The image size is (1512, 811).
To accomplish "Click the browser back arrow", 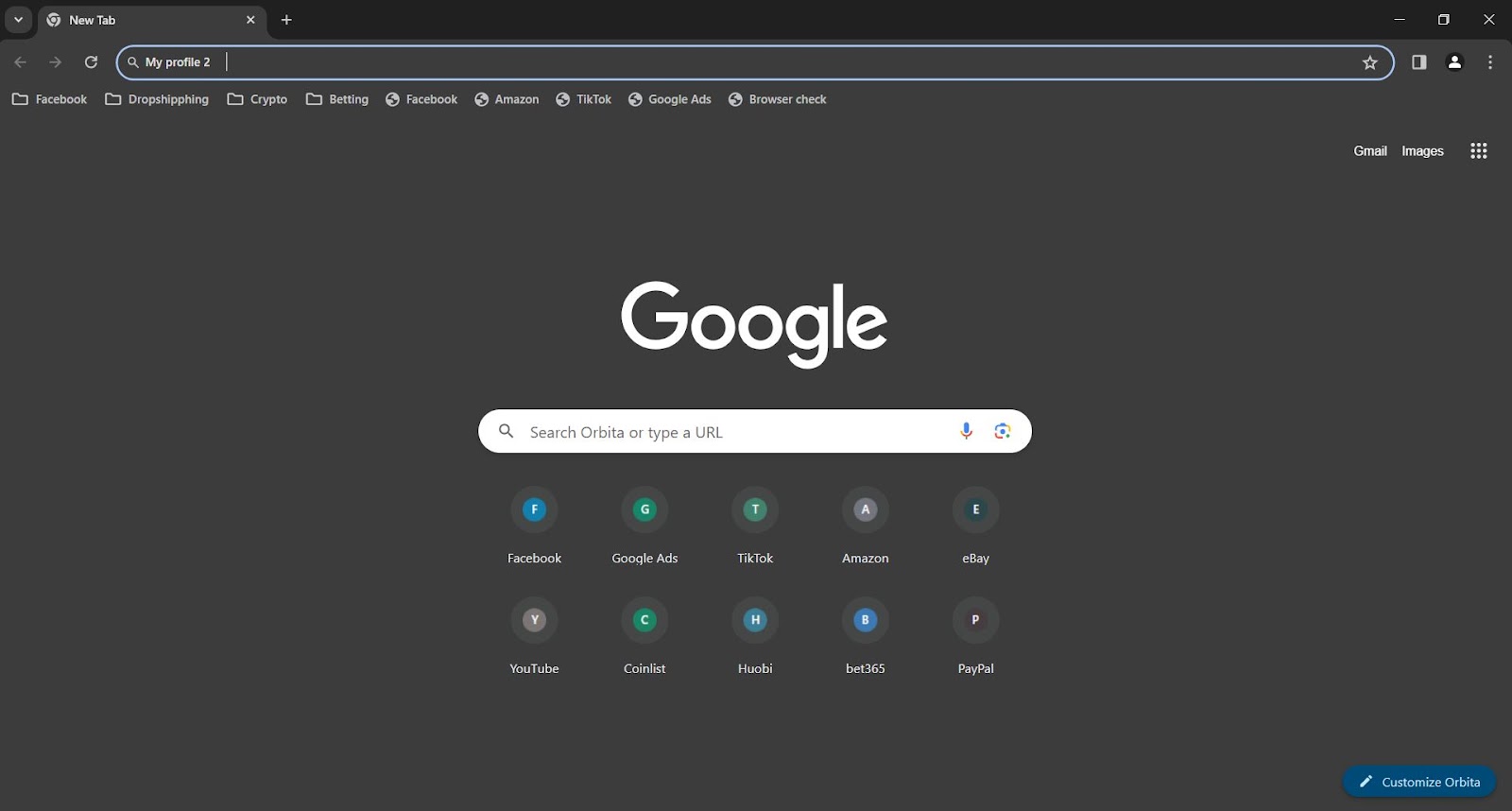I will point(21,62).
